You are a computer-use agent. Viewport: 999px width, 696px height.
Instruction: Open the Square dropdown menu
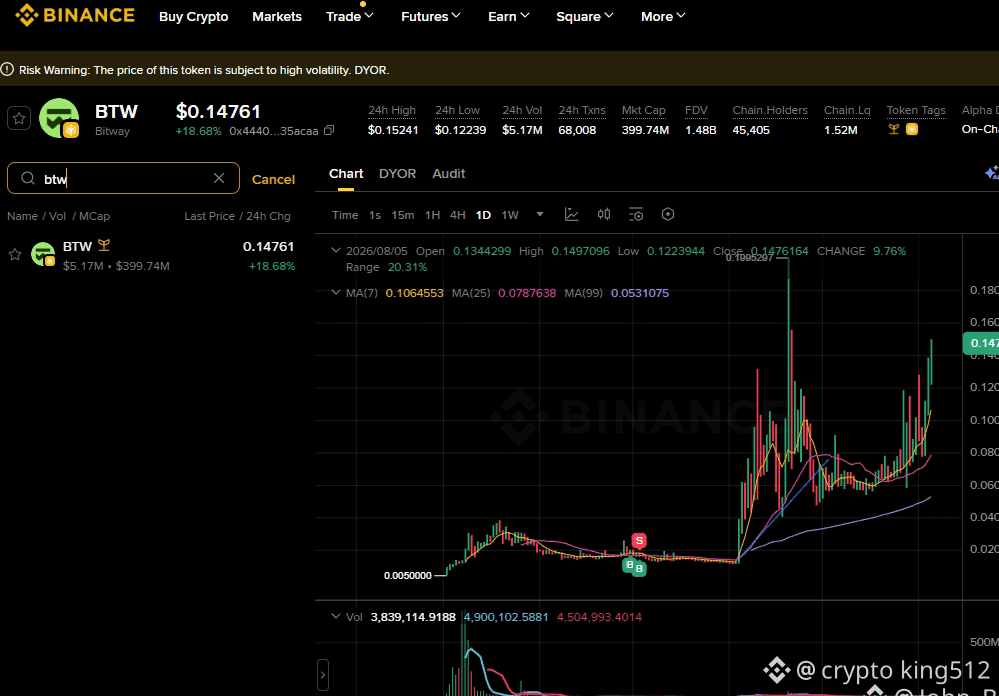tap(585, 17)
